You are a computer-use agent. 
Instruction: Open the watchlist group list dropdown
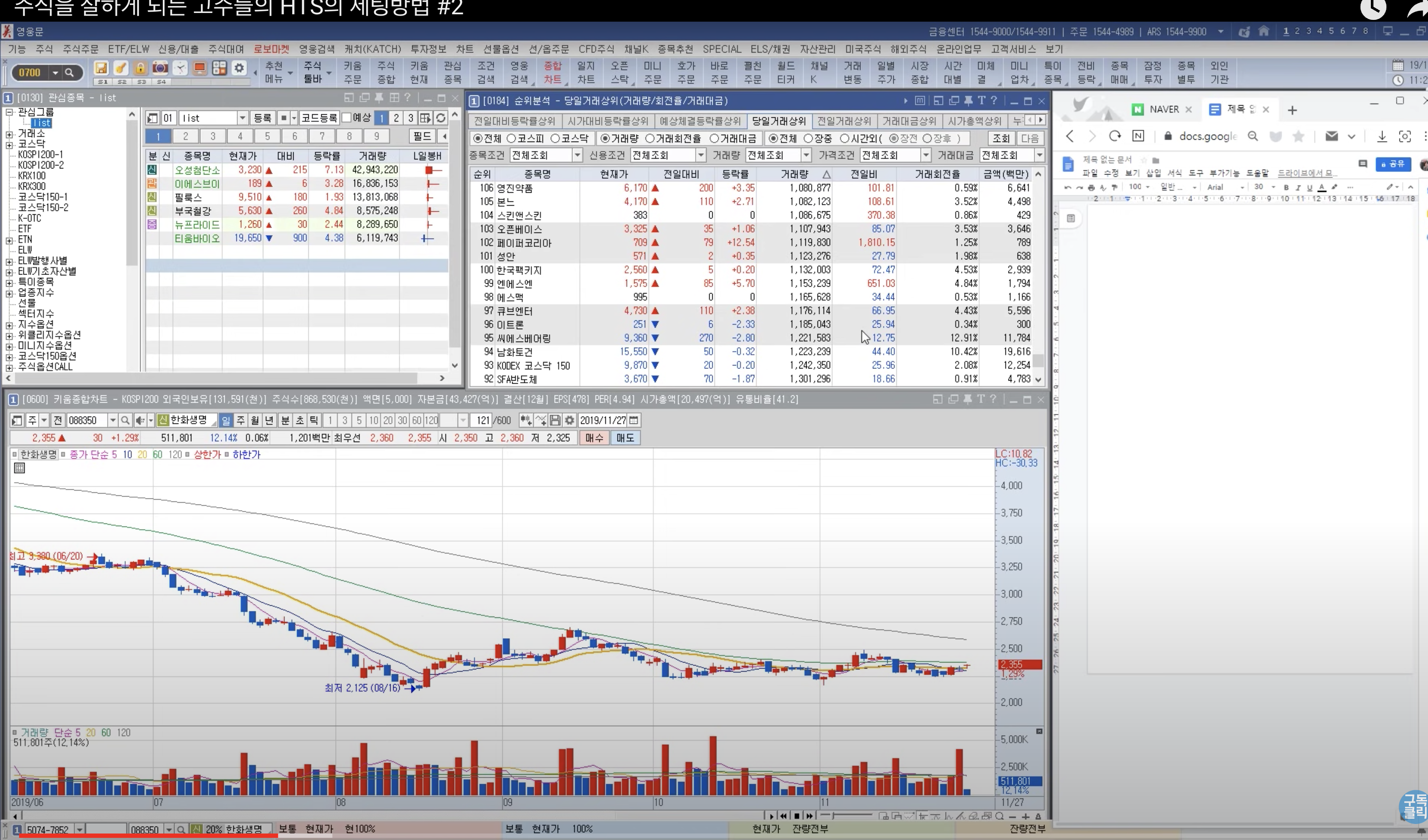coord(242,118)
